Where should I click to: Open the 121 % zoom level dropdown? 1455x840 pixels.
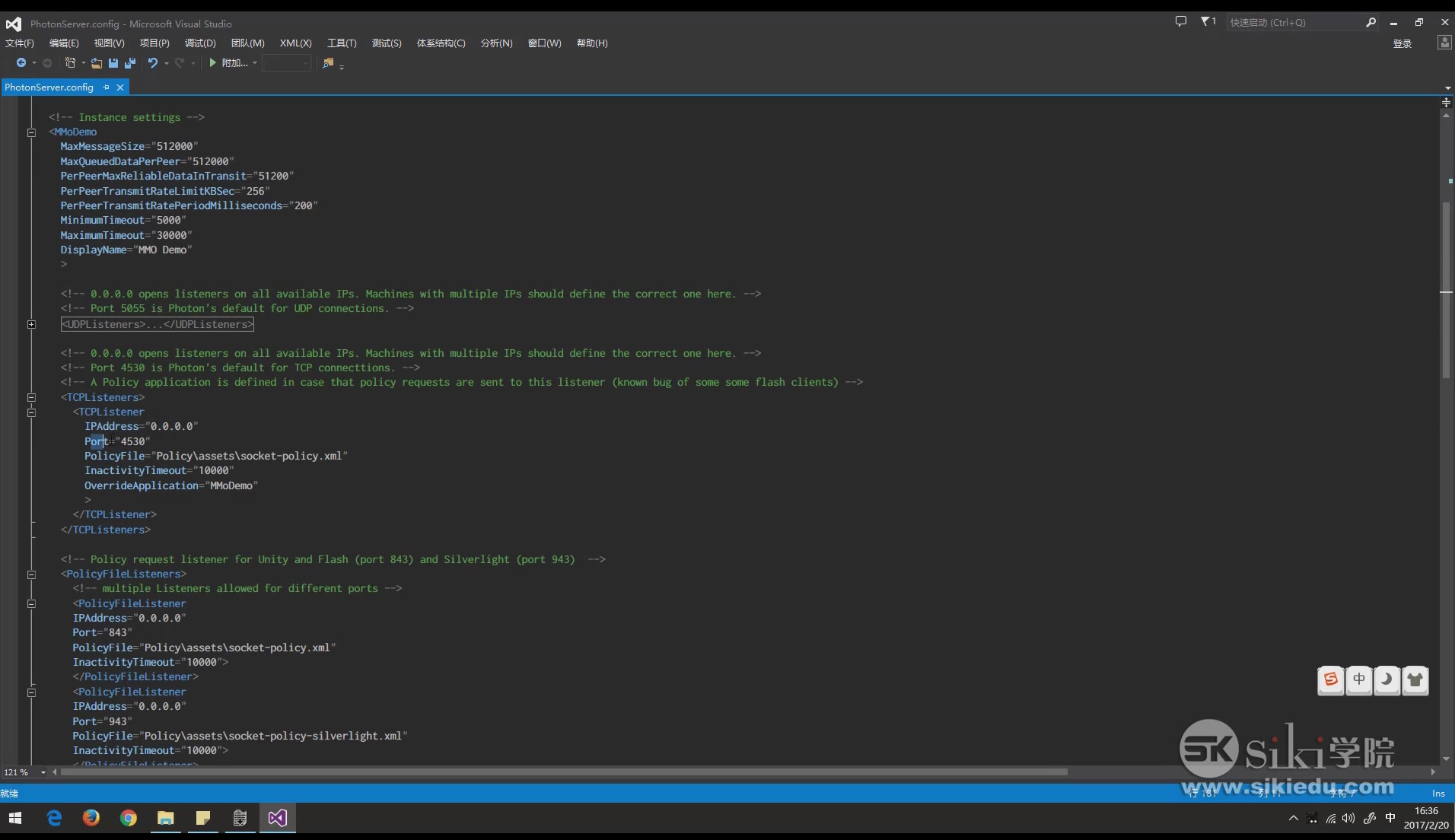pyautogui.click(x=43, y=772)
